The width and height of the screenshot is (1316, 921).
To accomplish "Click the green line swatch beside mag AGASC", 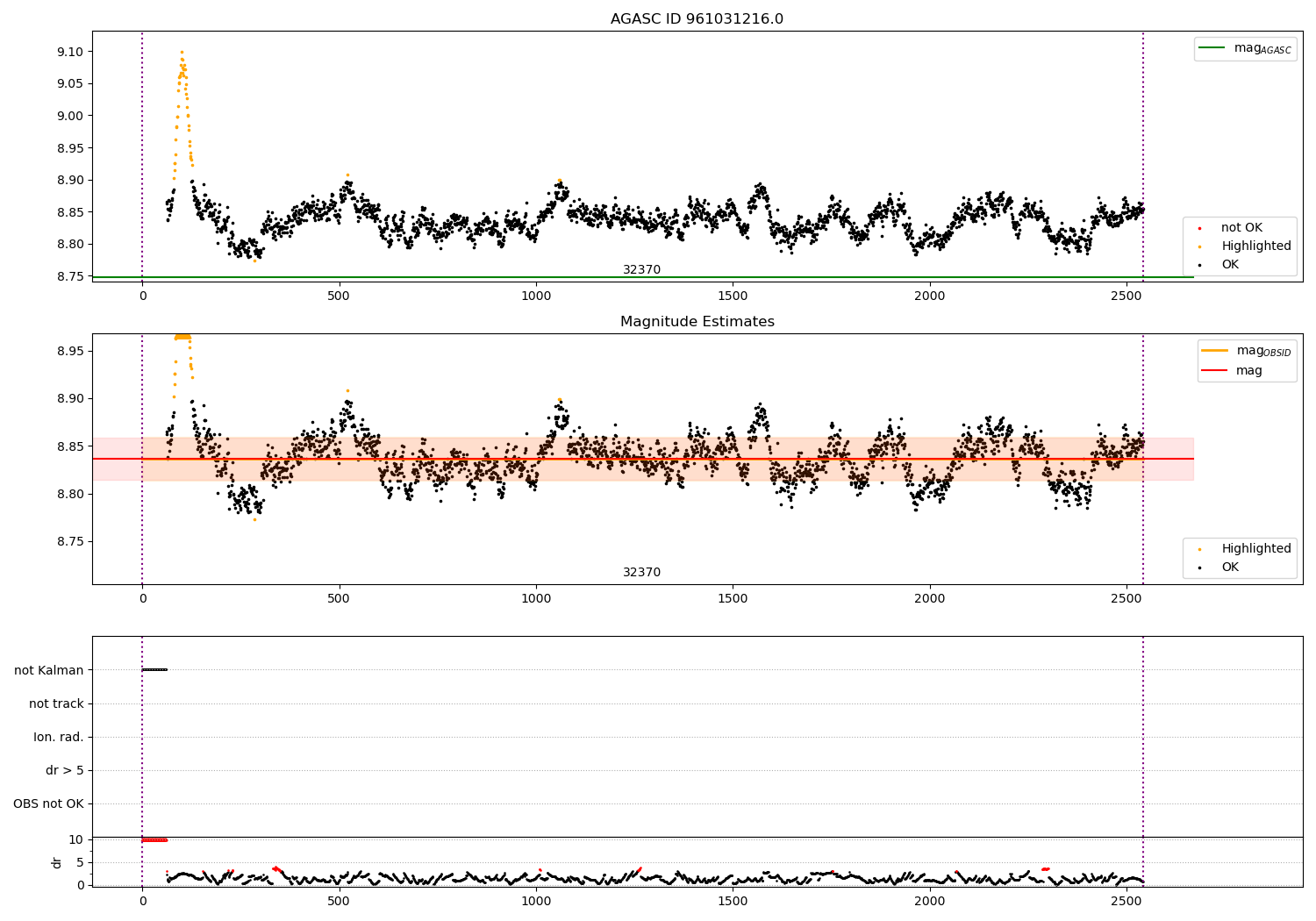I will coord(1212,48).
